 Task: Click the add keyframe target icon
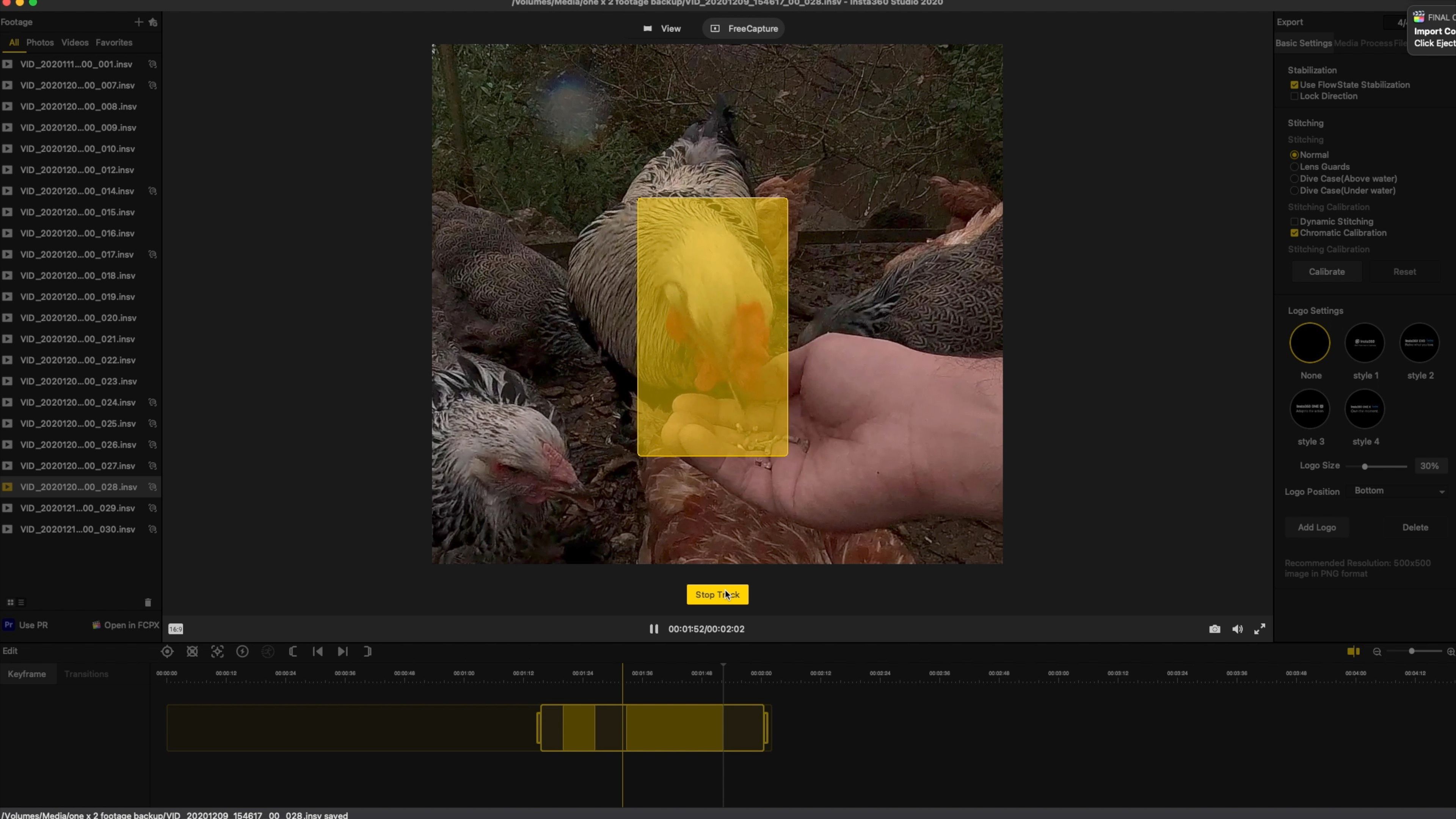167,651
